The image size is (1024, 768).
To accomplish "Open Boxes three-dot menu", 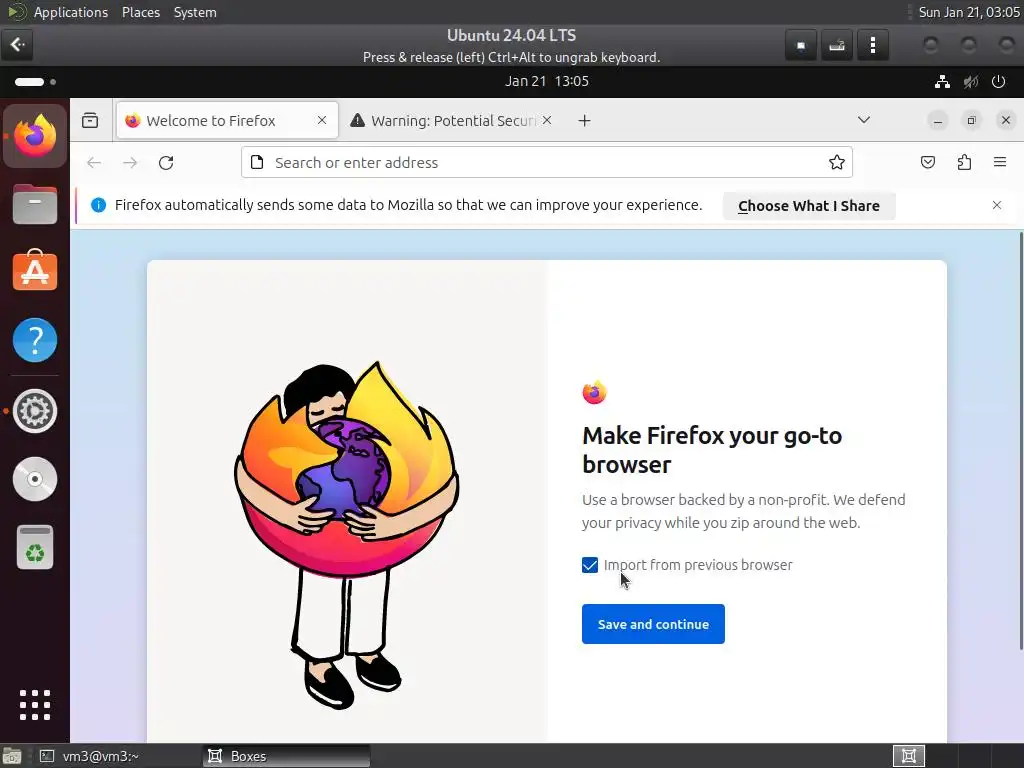I will [872, 45].
